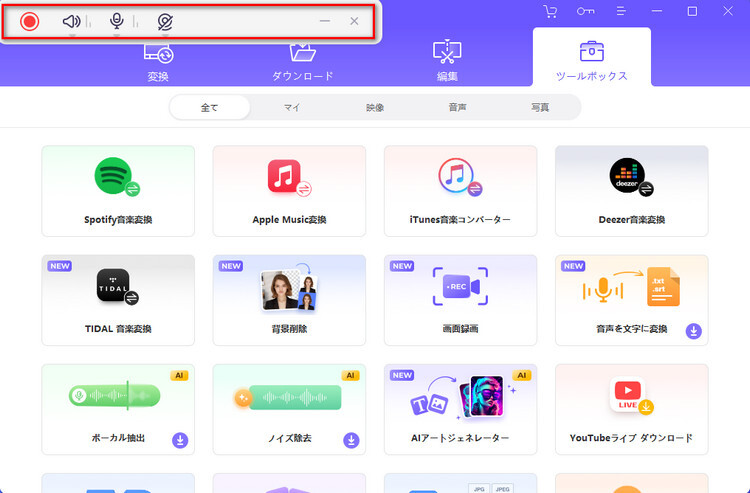Viewport: 750px width, 493px height.
Task: Toggle the webcam in recording toolbar
Action: [165, 22]
